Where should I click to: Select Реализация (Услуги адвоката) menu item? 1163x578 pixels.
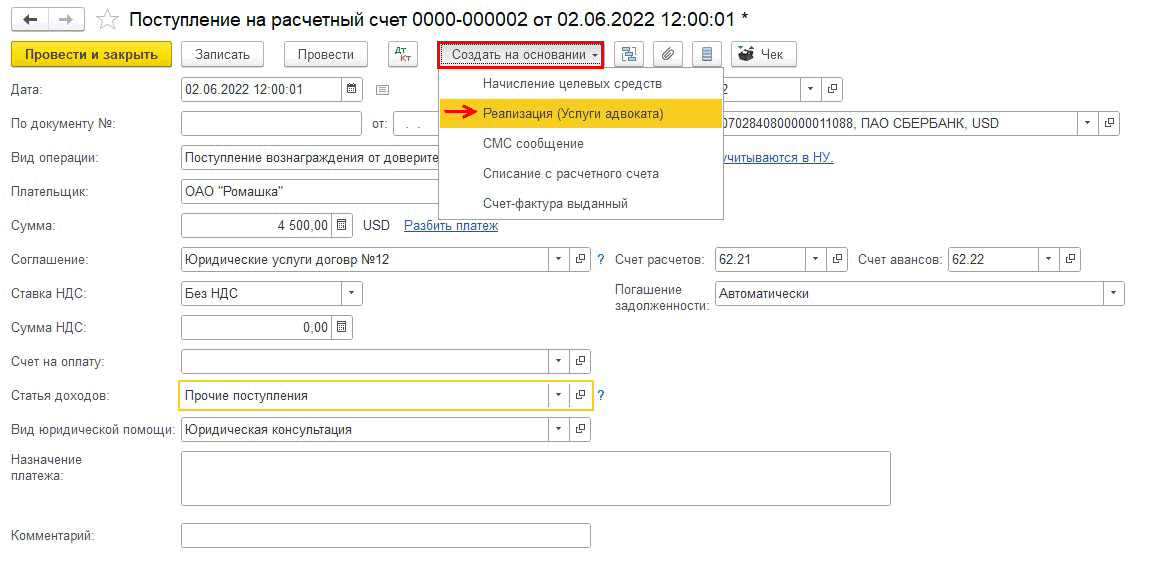tap(572, 113)
